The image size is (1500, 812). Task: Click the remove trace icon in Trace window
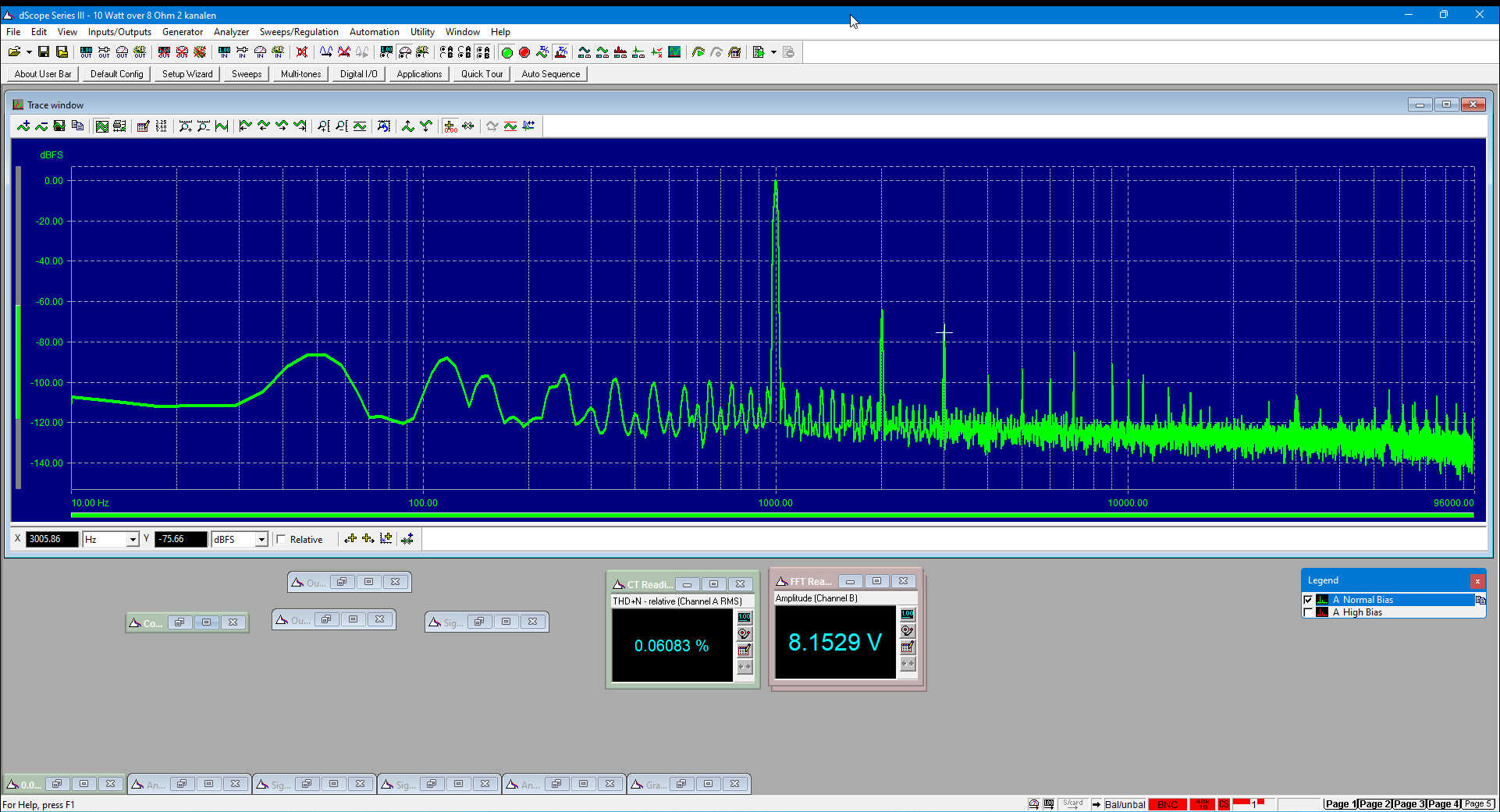point(41,126)
